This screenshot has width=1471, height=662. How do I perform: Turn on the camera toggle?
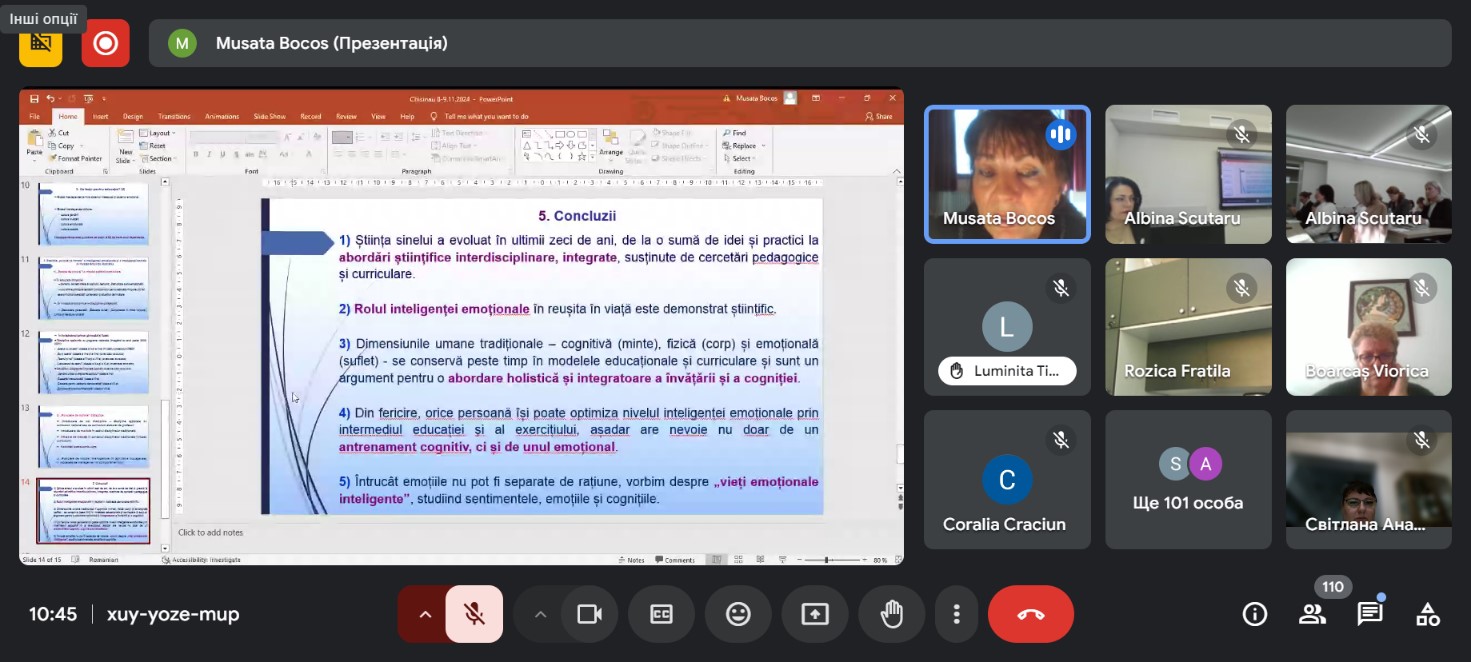pos(589,614)
